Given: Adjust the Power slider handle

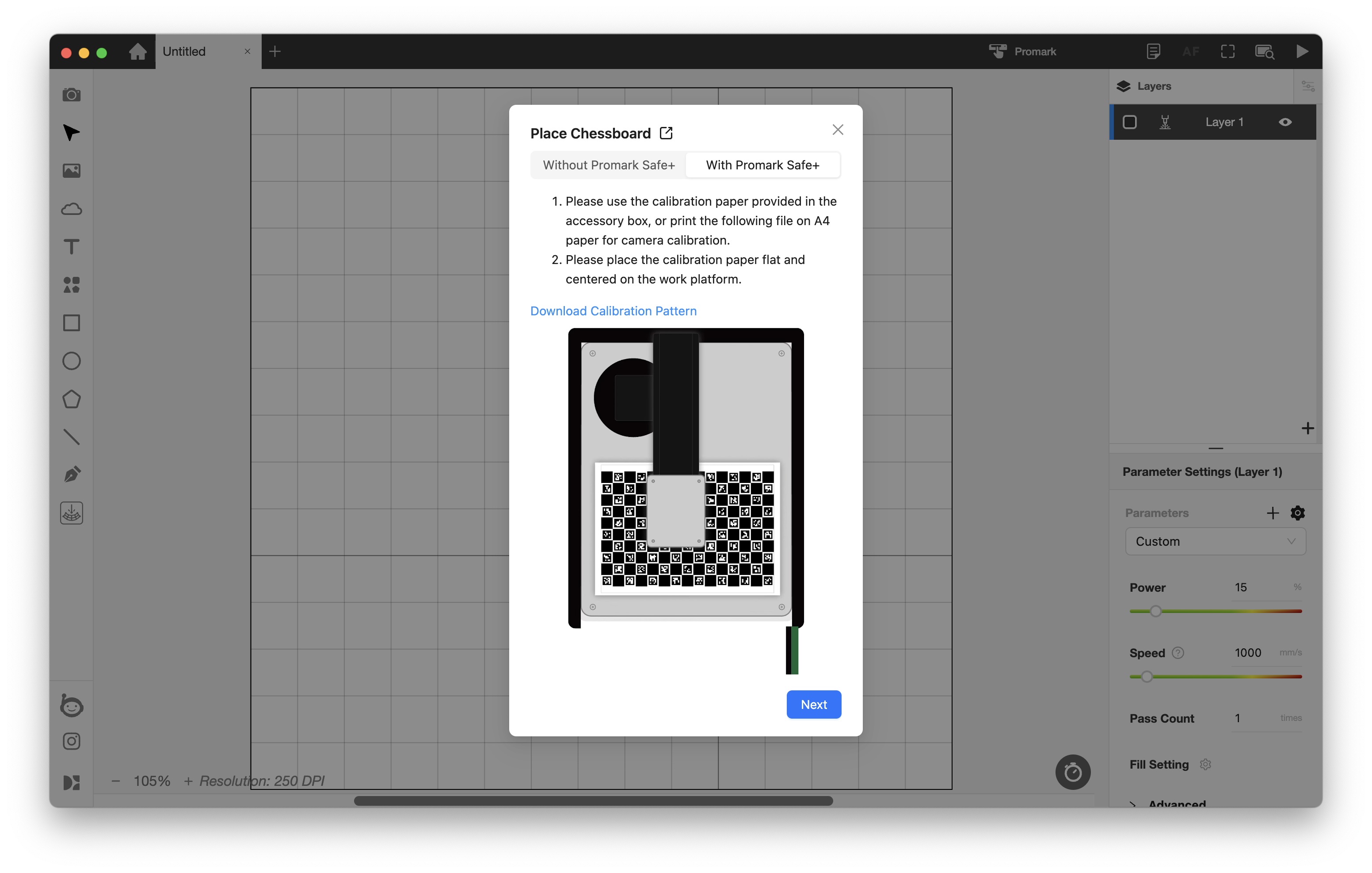Looking at the screenshot, I should pyautogui.click(x=1155, y=611).
